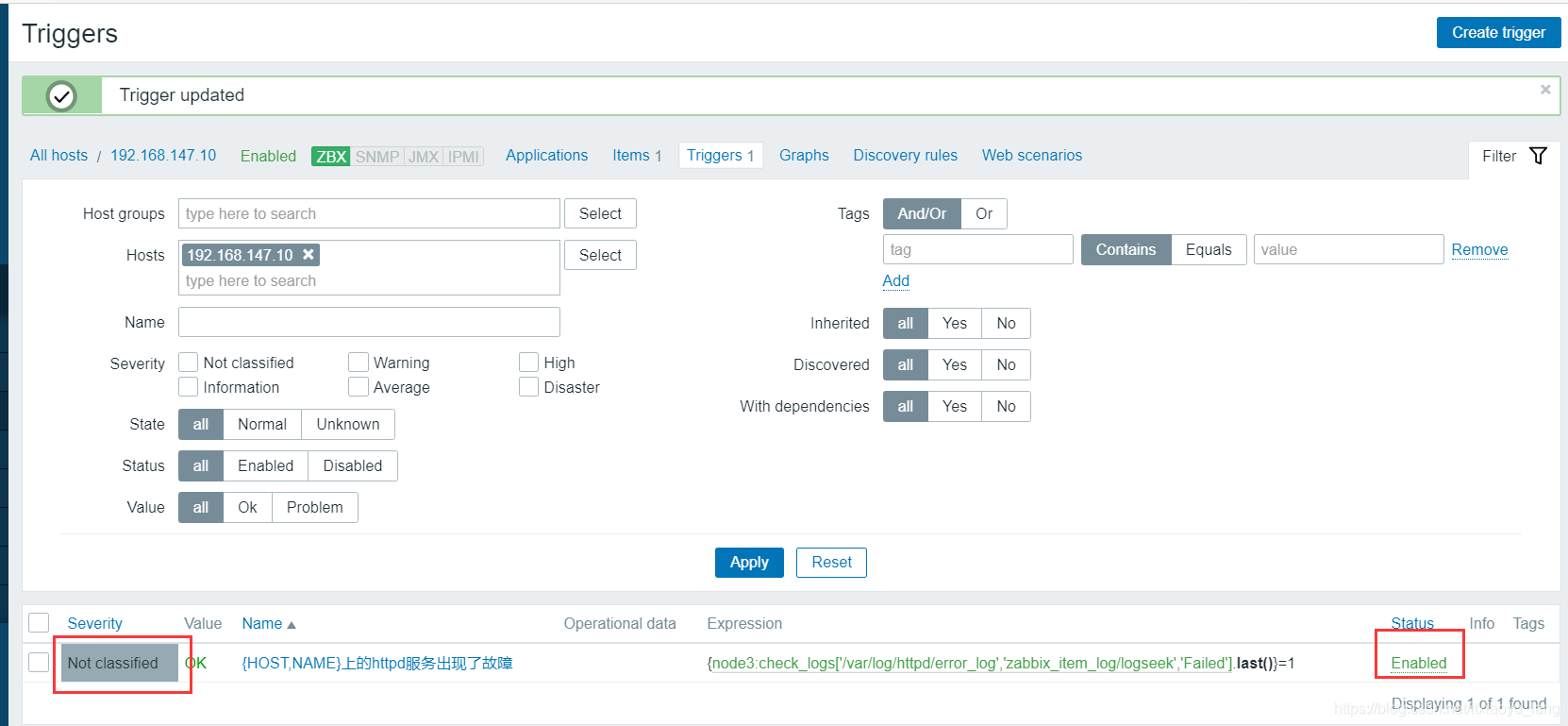Click Select next to Host groups
This screenshot has height=726, width=1568.
click(x=600, y=213)
